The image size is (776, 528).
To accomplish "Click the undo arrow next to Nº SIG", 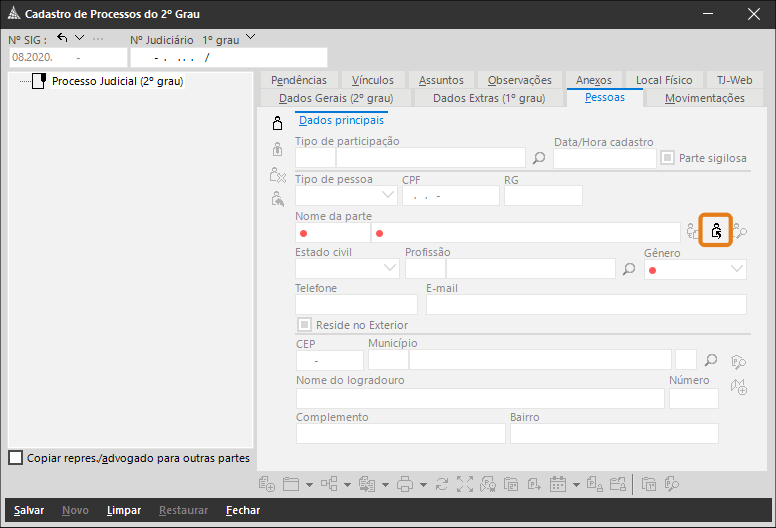I will [x=62, y=38].
